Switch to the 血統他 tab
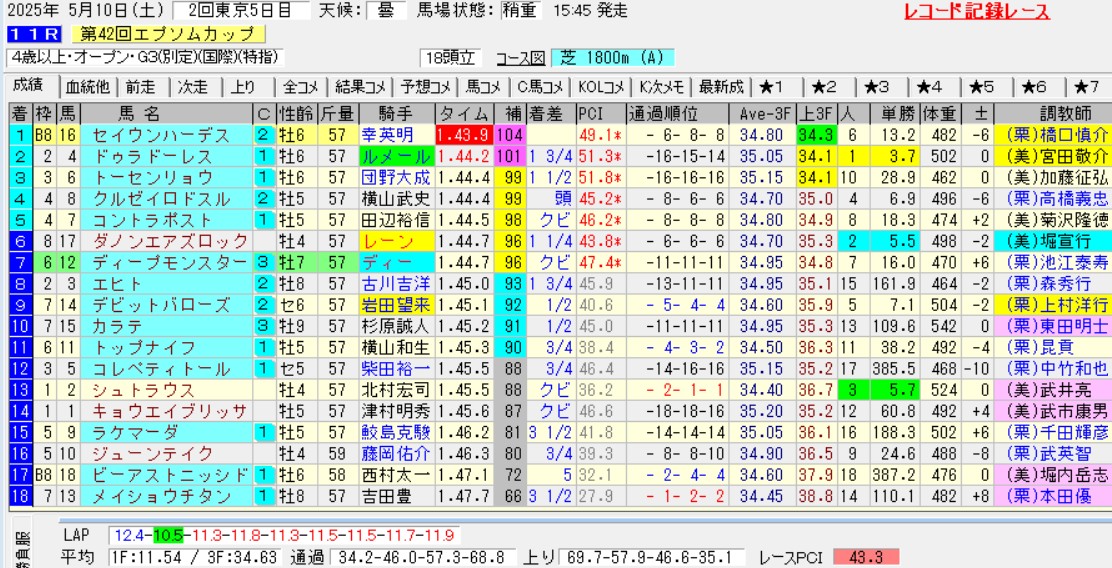 tap(87, 87)
